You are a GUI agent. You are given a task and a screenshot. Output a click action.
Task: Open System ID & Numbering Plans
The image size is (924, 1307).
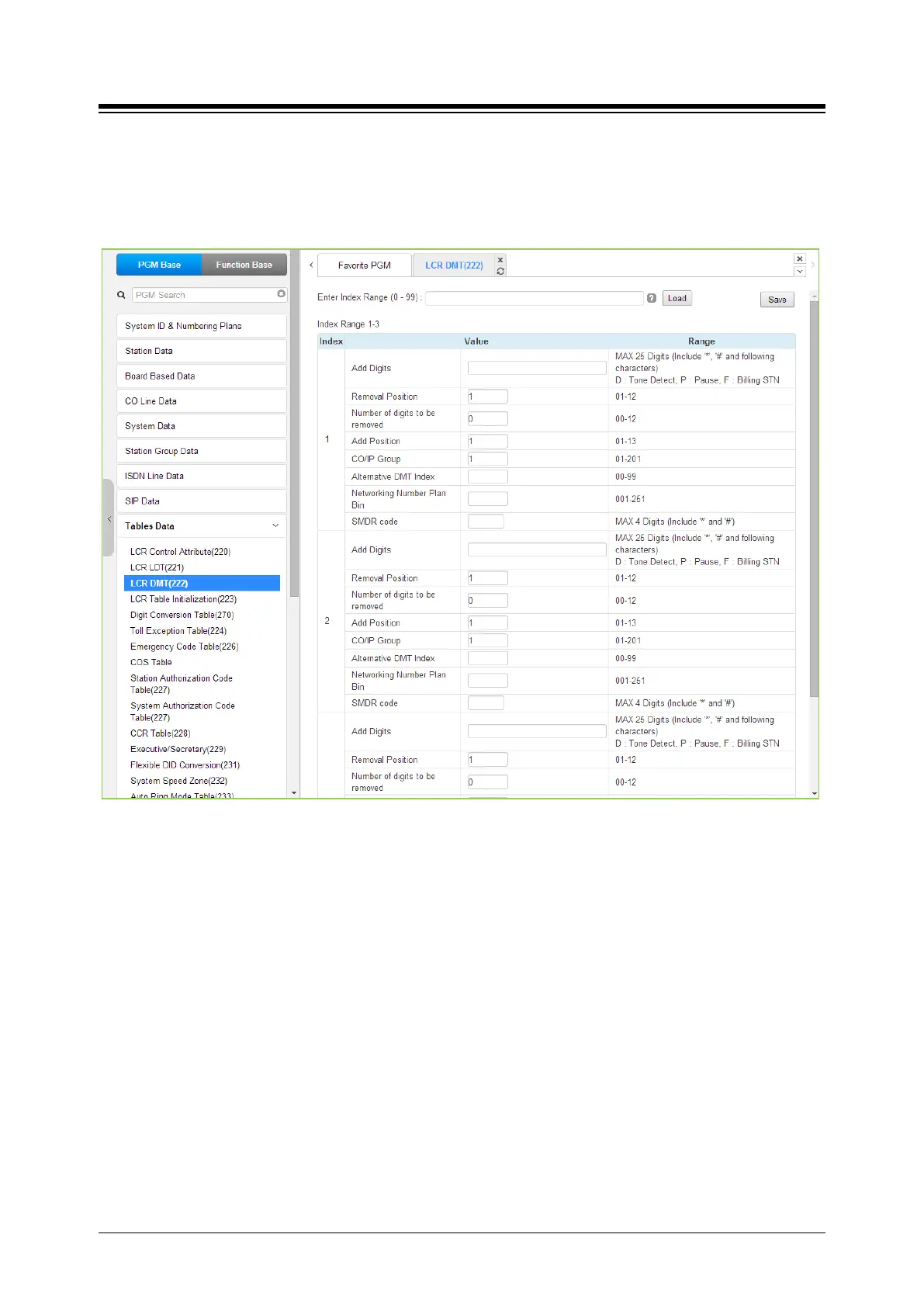(202, 326)
